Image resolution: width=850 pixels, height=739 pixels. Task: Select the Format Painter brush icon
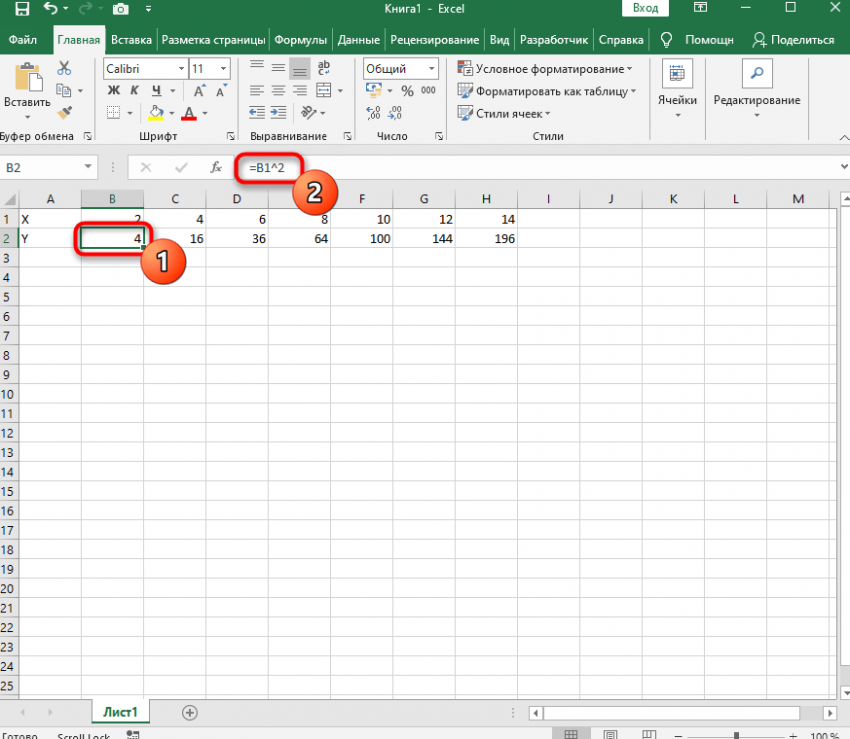(65, 112)
